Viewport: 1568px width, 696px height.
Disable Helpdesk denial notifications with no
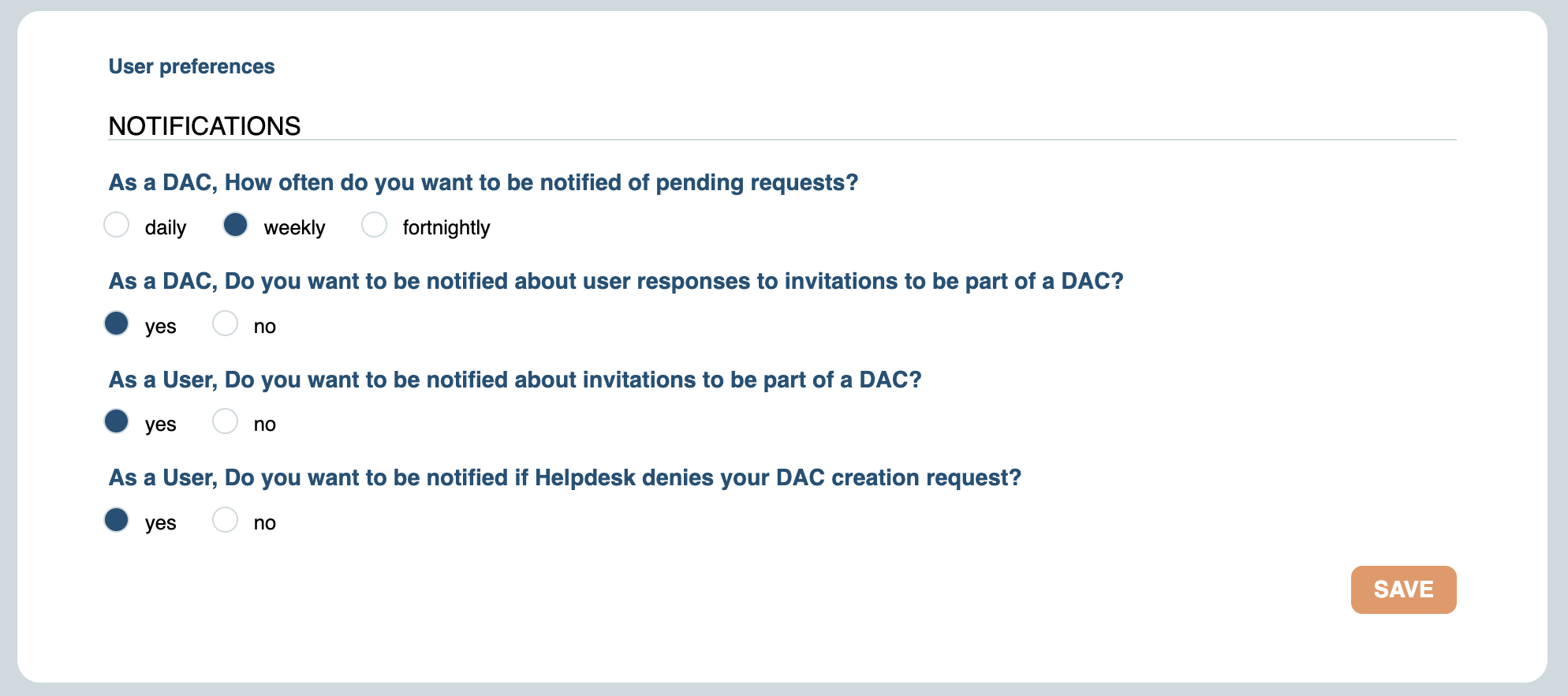(x=225, y=520)
